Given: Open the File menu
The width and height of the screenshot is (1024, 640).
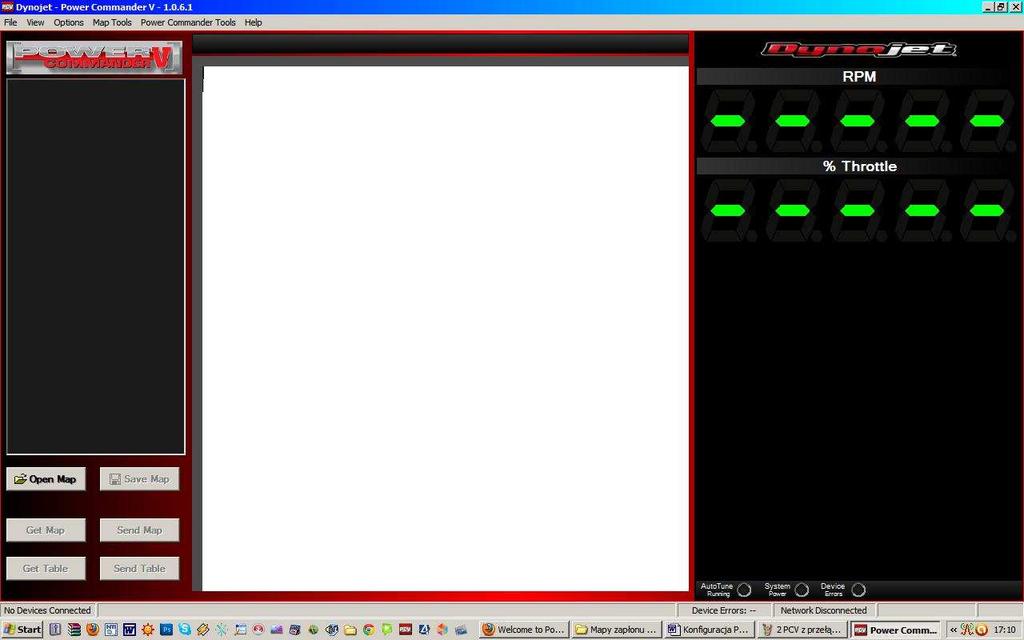Looking at the screenshot, I should click(10, 22).
